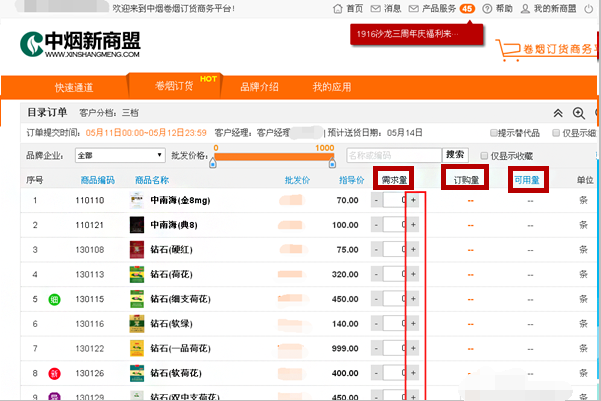
Task: Click the 999.00 guide price cell
Action: (345, 348)
